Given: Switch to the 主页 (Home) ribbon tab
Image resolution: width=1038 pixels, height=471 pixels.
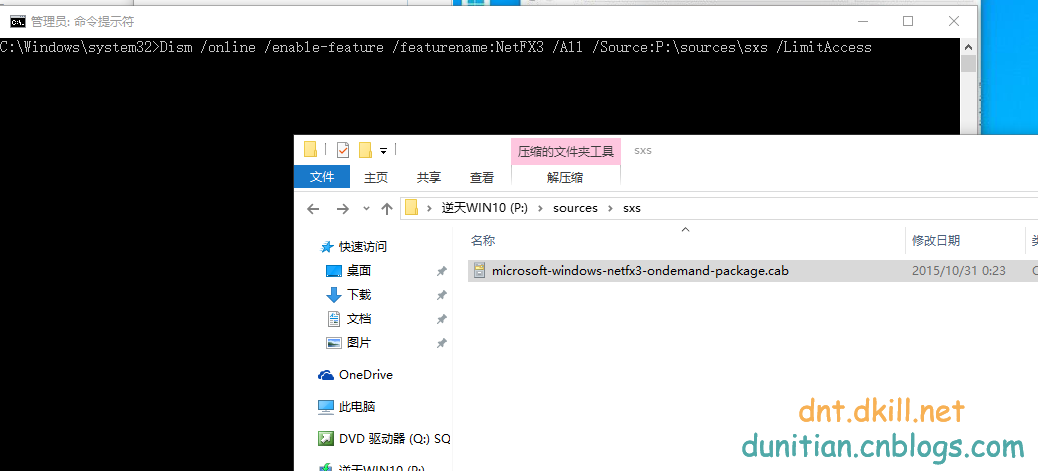Looking at the screenshot, I should [375, 177].
